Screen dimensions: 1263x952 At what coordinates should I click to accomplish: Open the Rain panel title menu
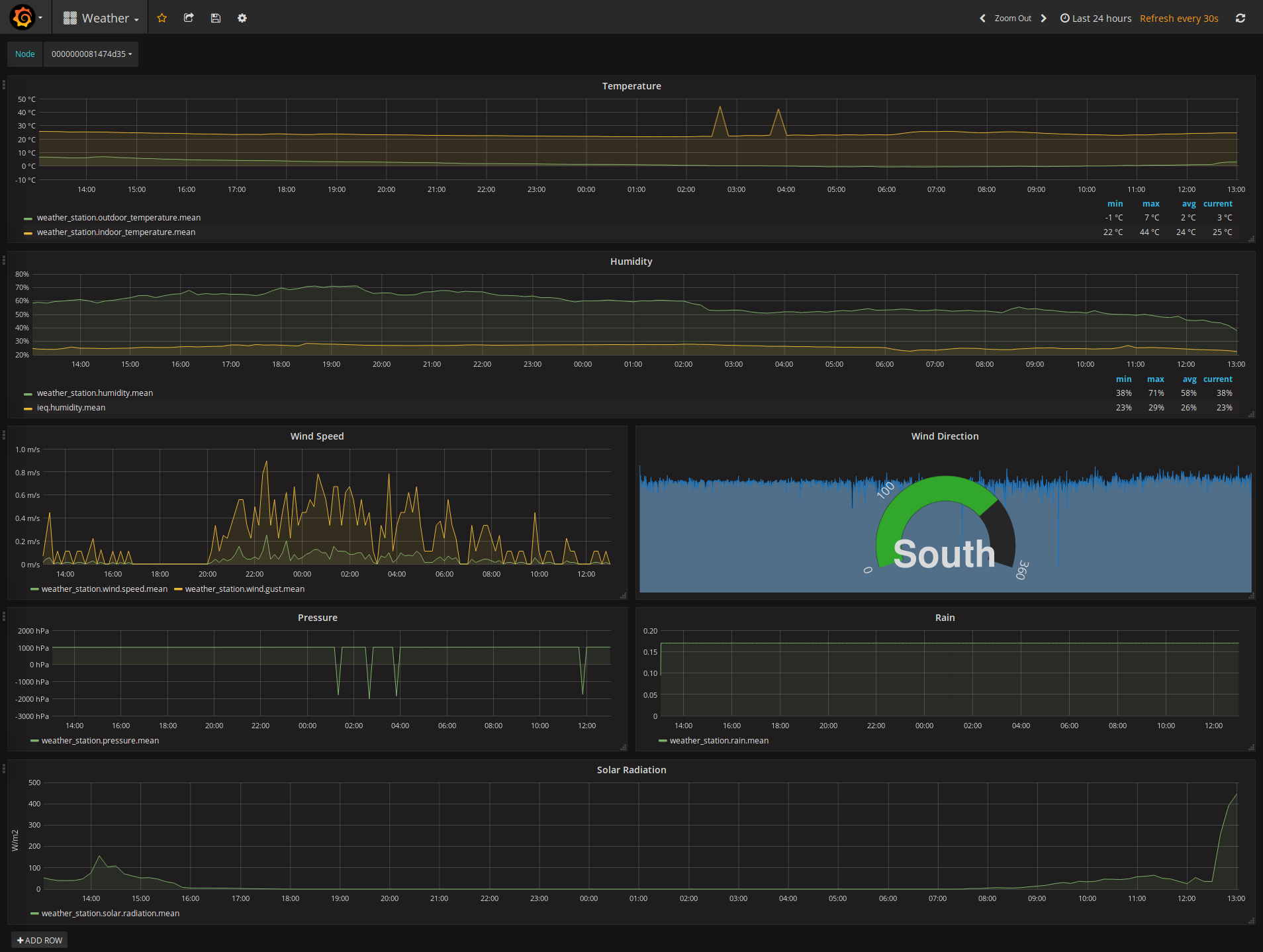(x=945, y=618)
